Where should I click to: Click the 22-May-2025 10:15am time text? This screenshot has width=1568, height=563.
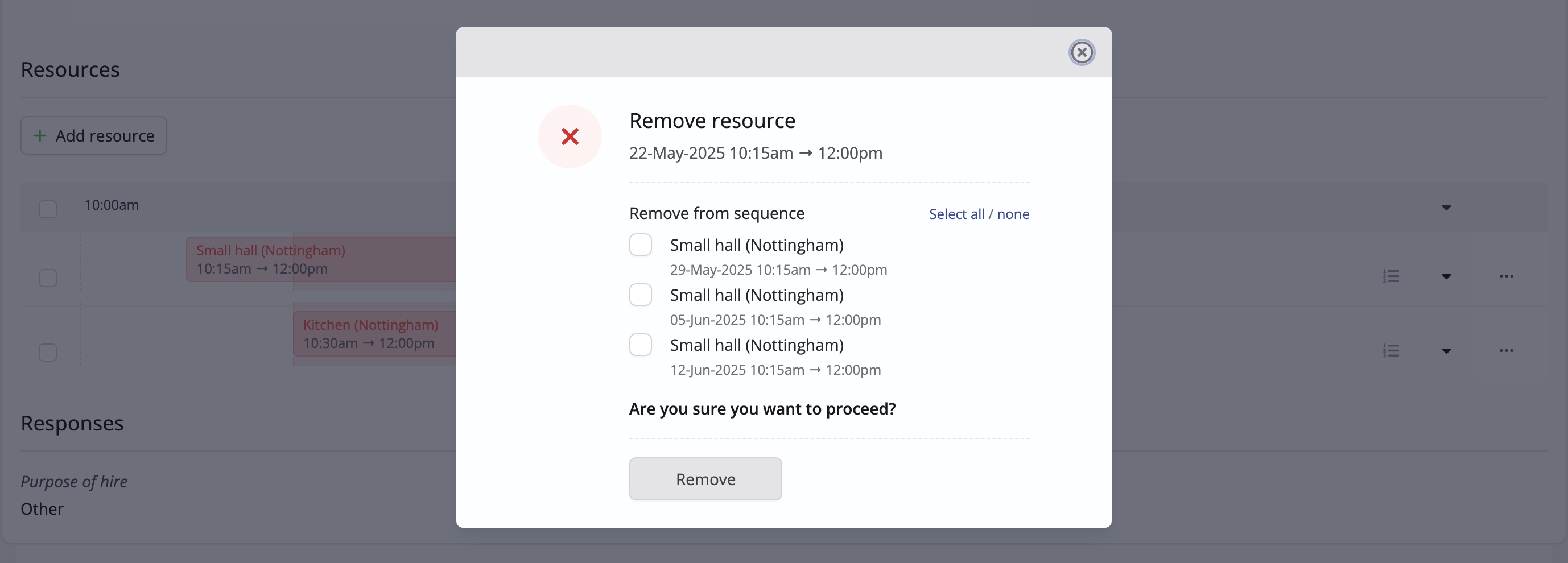756,153
